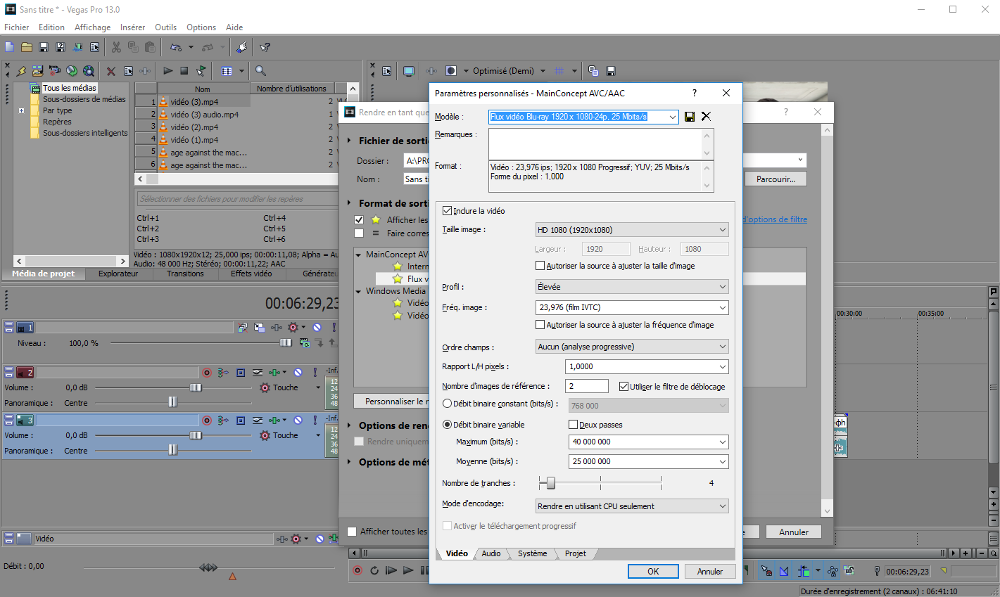Toggle Afficher toutes les checkbox in Render dialog

coord(352,531)
